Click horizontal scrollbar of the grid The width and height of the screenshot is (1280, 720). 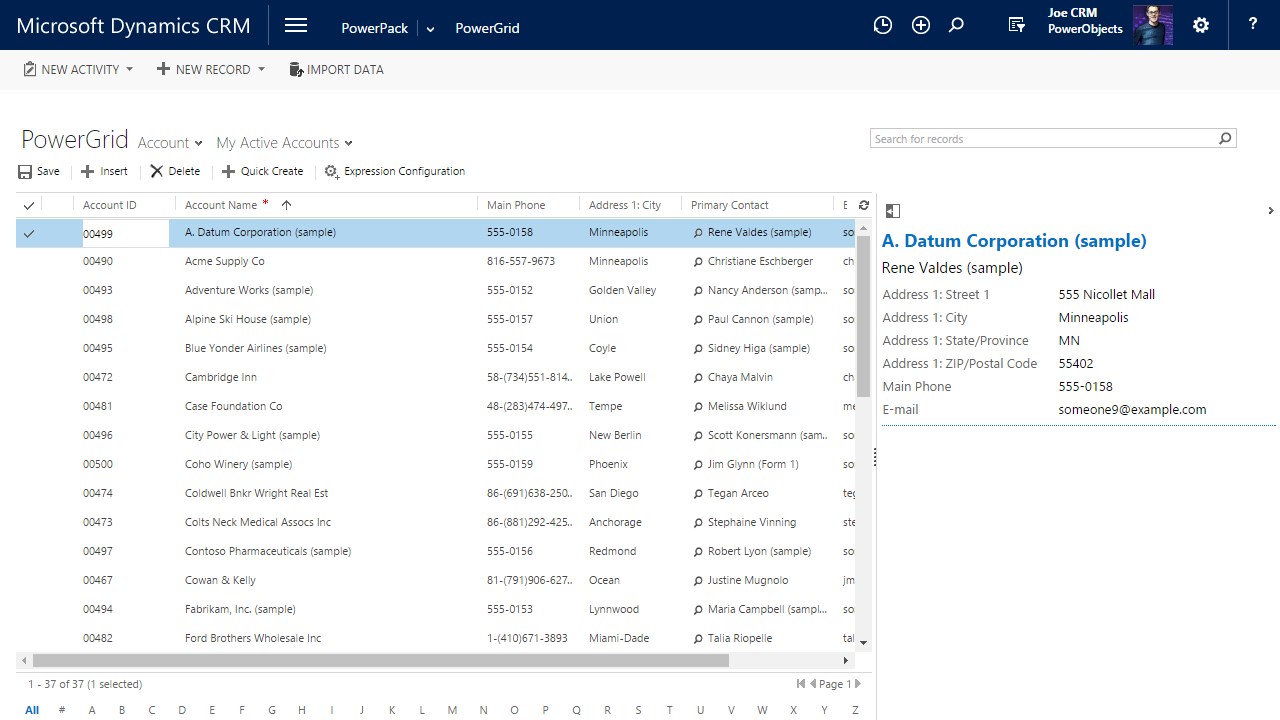pyautogui.click(x=381, y=660)
